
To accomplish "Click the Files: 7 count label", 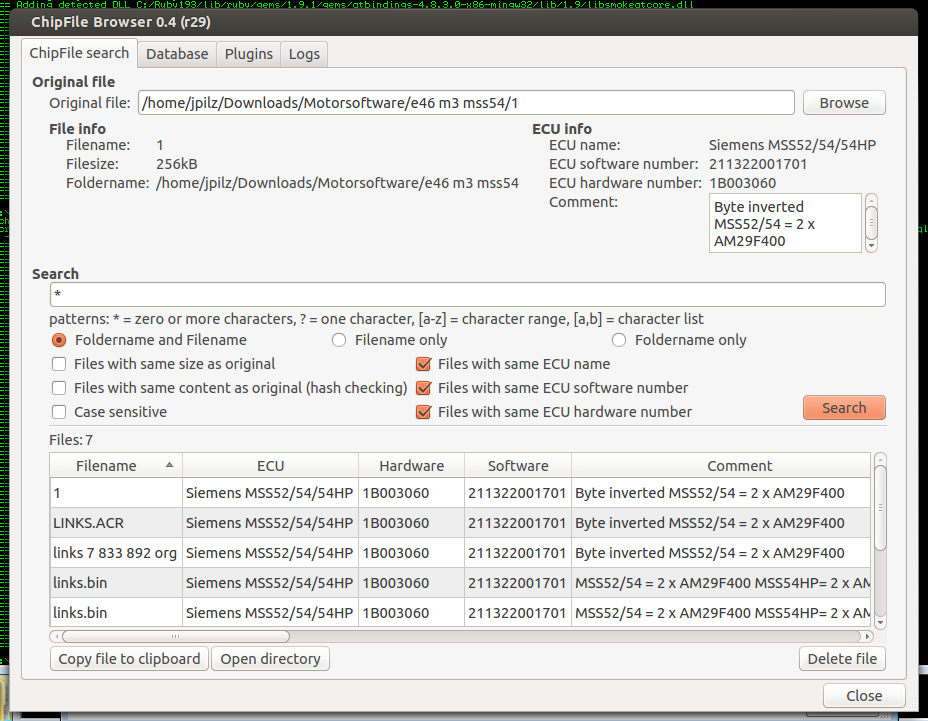I will tap(71, 440).
